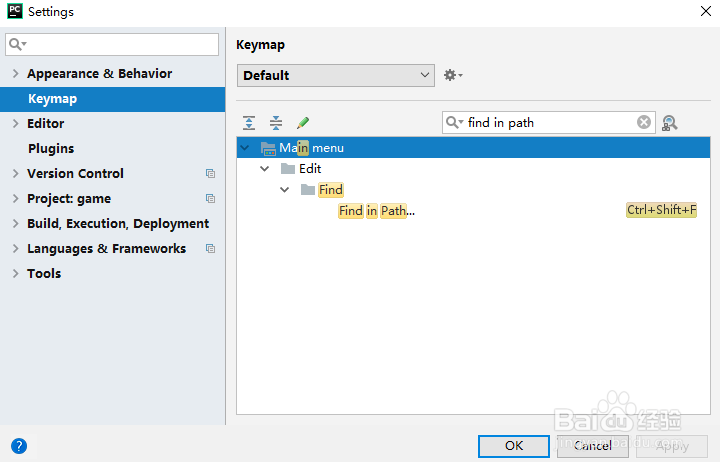Click the Expand All icon in keymap toolbar
The image size is (720, 462).
point(249,123)
